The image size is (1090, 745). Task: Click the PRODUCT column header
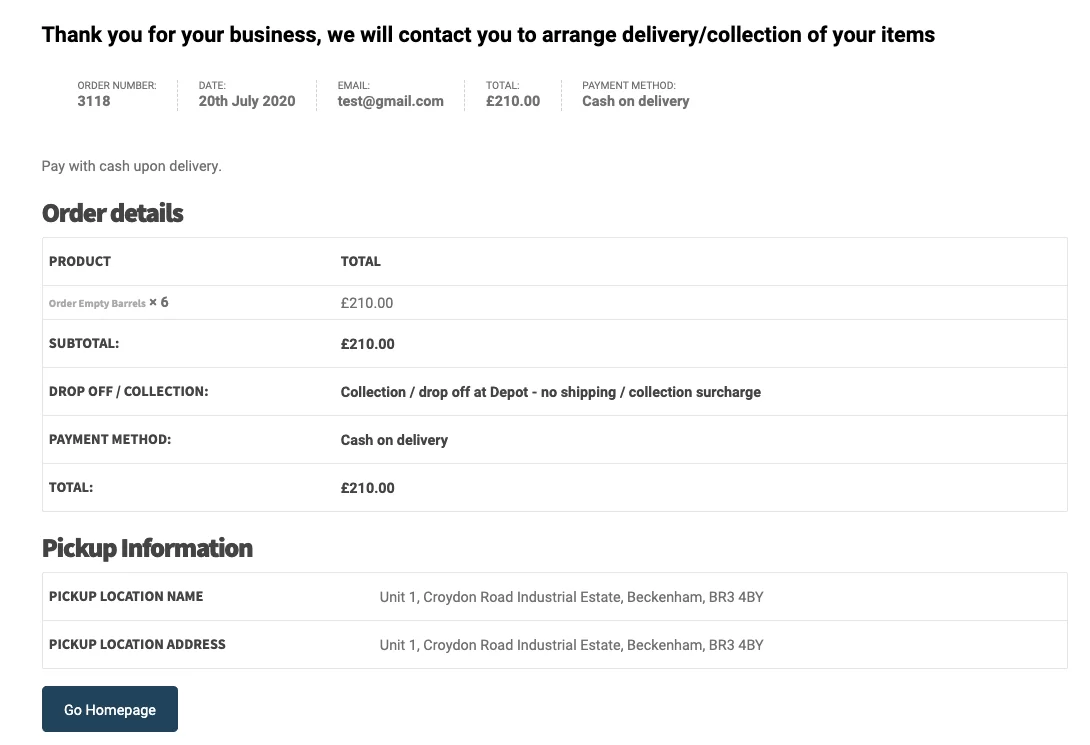point(80,261)
